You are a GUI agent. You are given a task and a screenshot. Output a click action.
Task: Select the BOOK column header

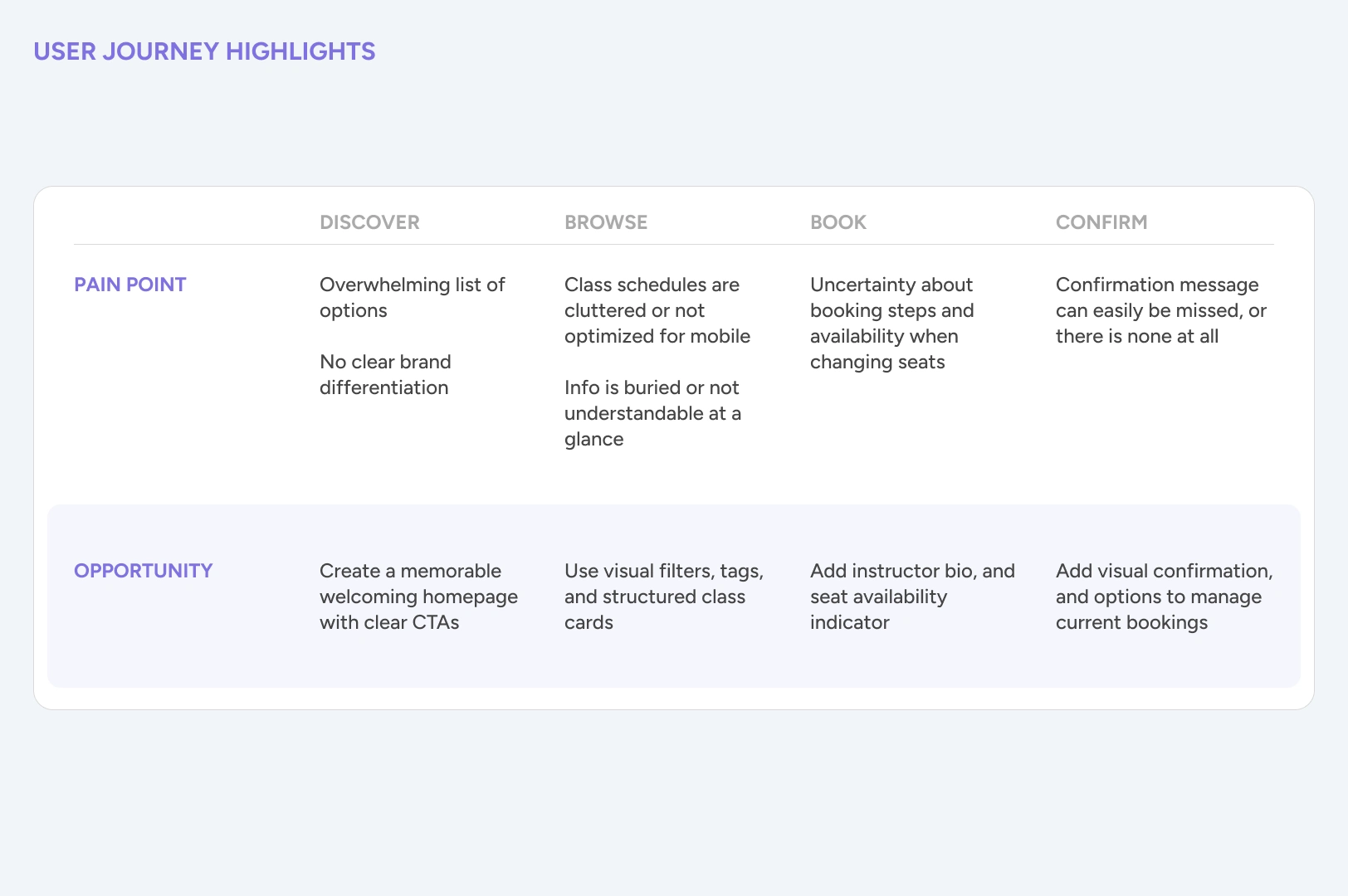click(x=838, y=222)
